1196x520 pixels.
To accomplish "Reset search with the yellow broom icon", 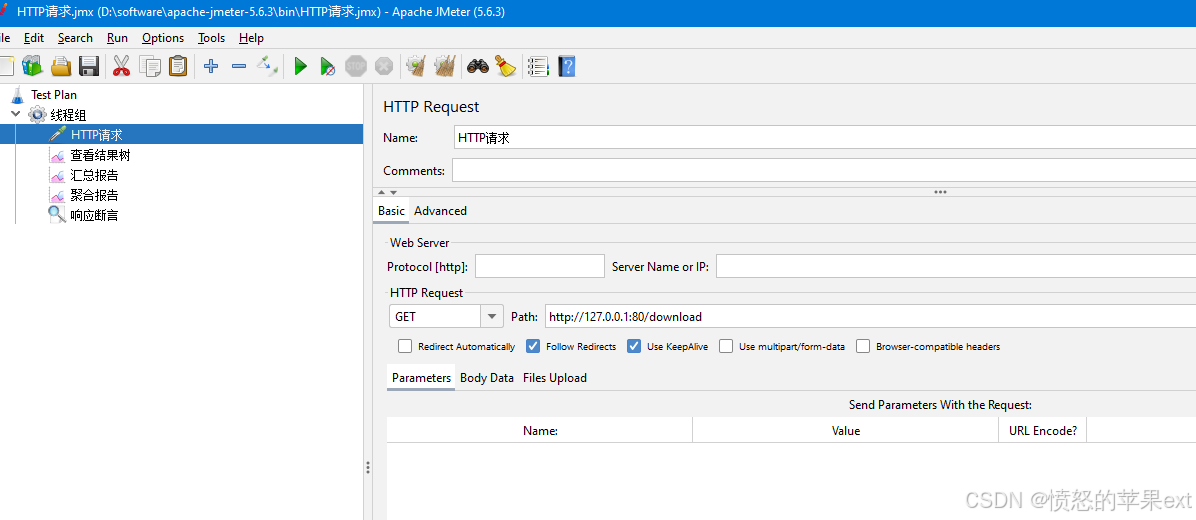I will pos(505,66).
